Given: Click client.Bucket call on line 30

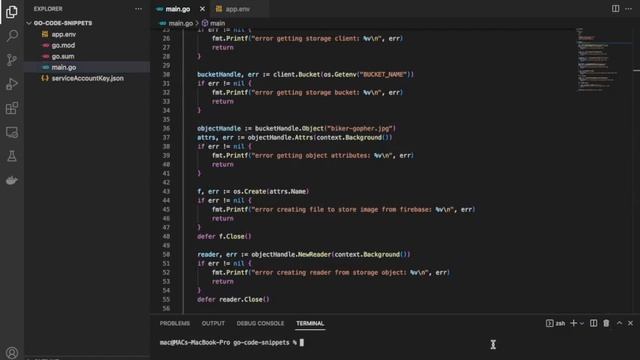Looking at the screenshot, I should (x=343, y=75).
